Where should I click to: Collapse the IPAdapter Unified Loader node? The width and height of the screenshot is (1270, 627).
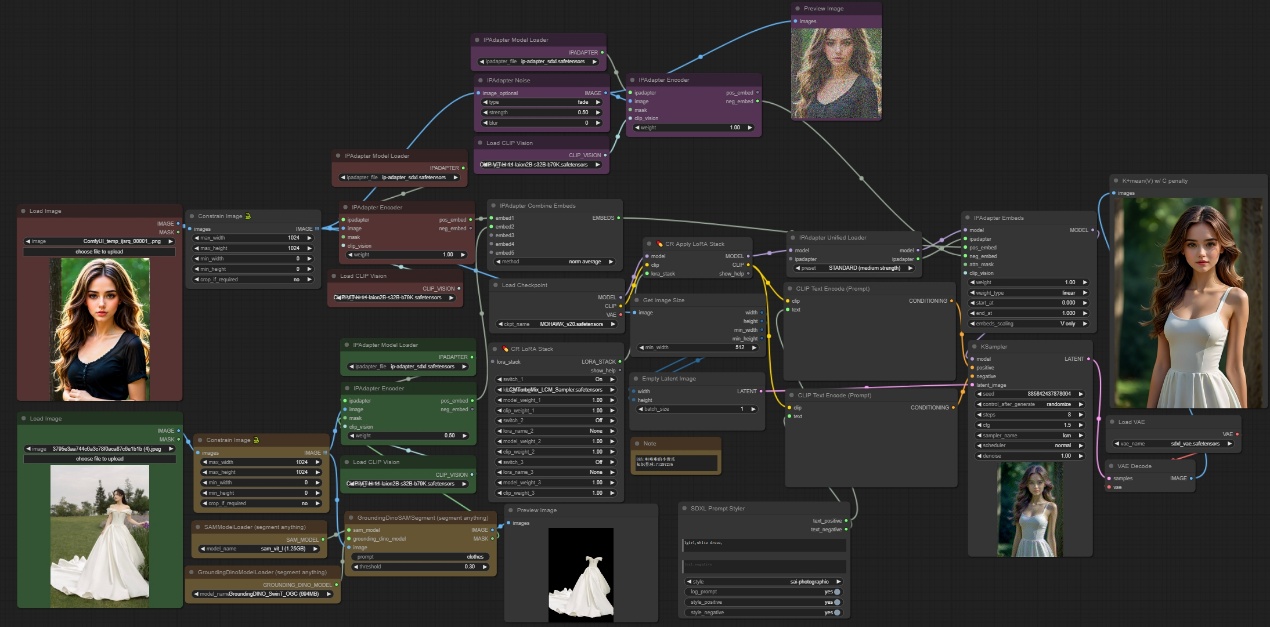click(x=793, y=238)
